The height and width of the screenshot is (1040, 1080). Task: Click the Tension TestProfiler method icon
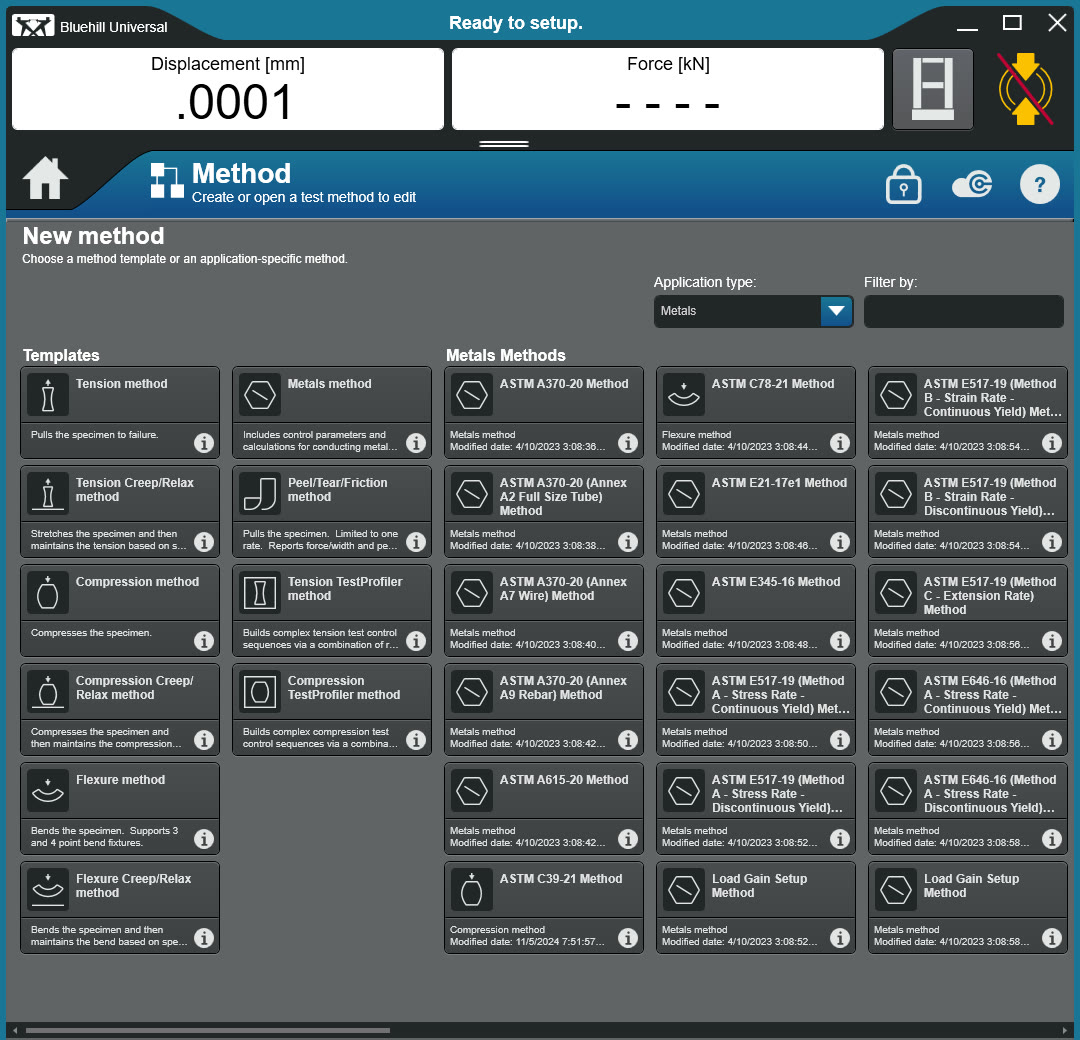[260, 594]
